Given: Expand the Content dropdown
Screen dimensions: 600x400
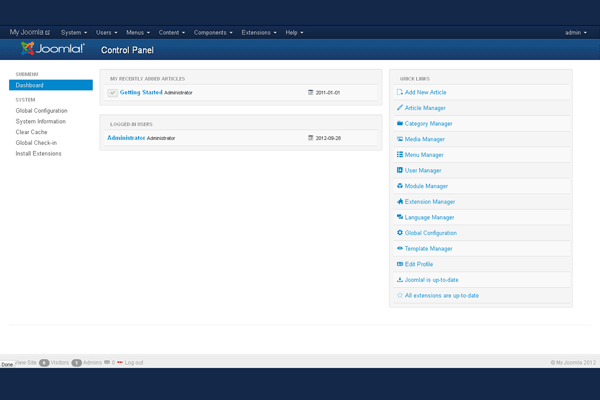Looking at the screenshot, I should pos(172,33).
